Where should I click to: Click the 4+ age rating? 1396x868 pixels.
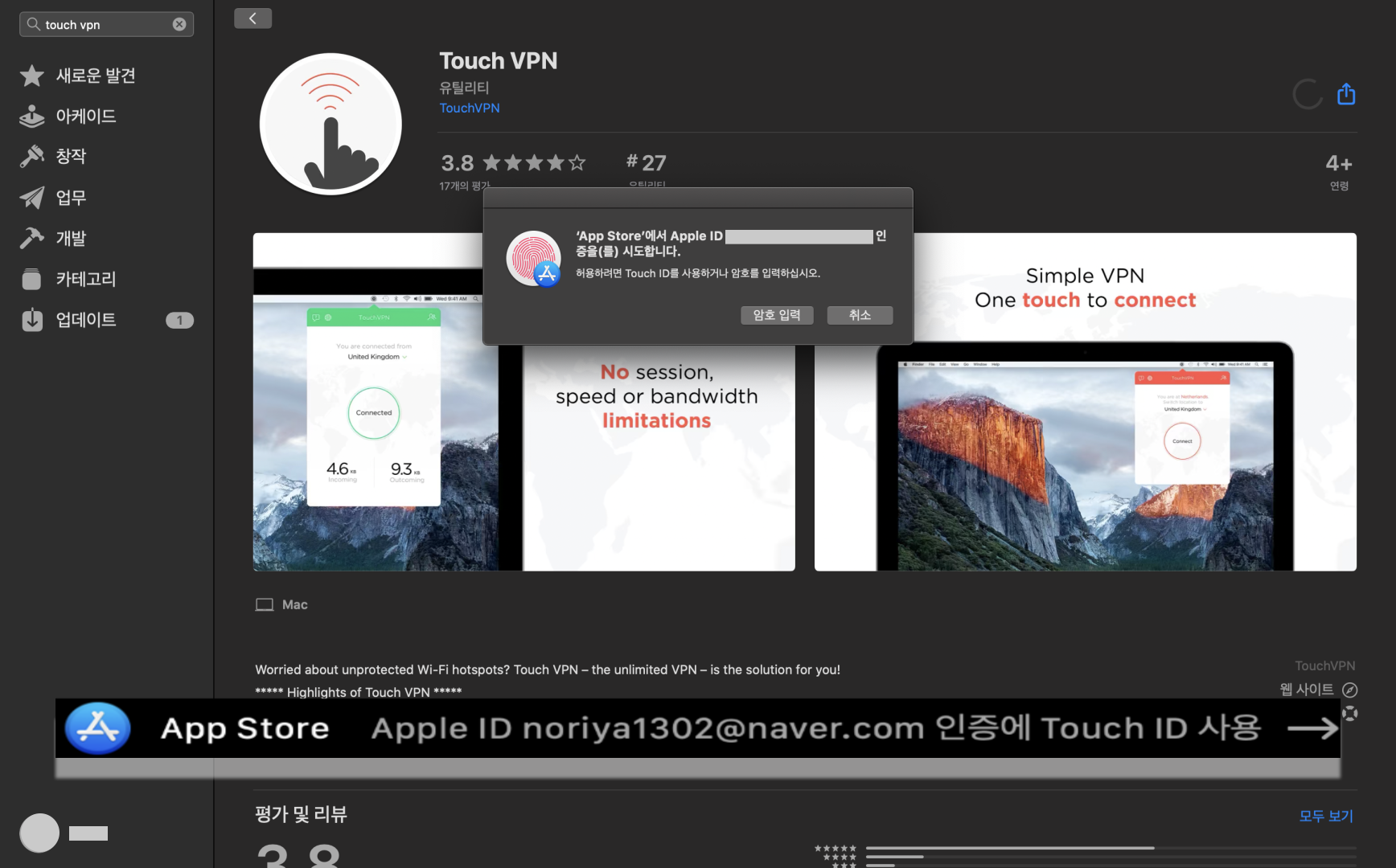tap(1339, 163)
